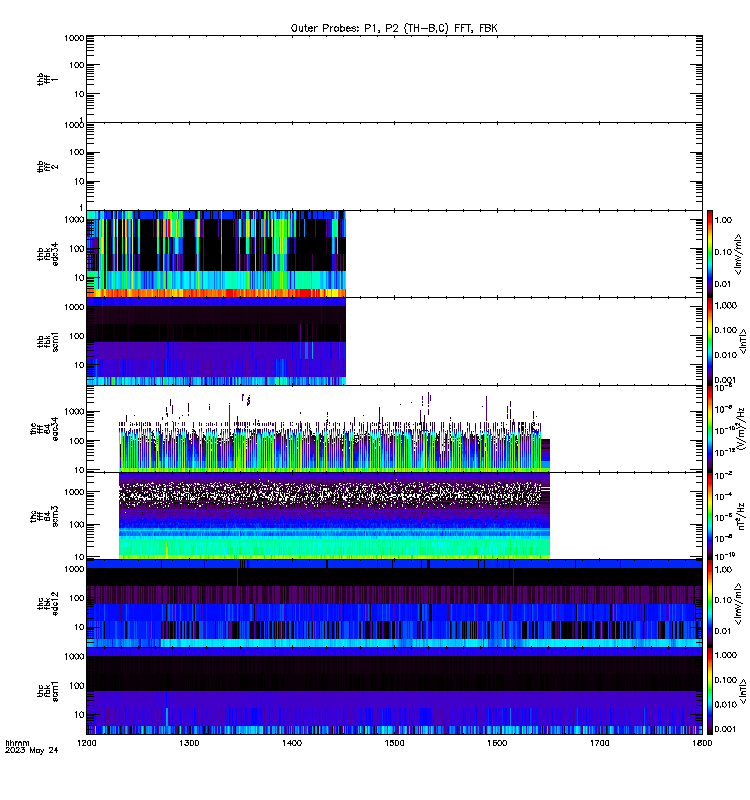Click the 1000 y-axis tick of thc fff eac34
The image size is (750, 800).
(x=74, y=412)
